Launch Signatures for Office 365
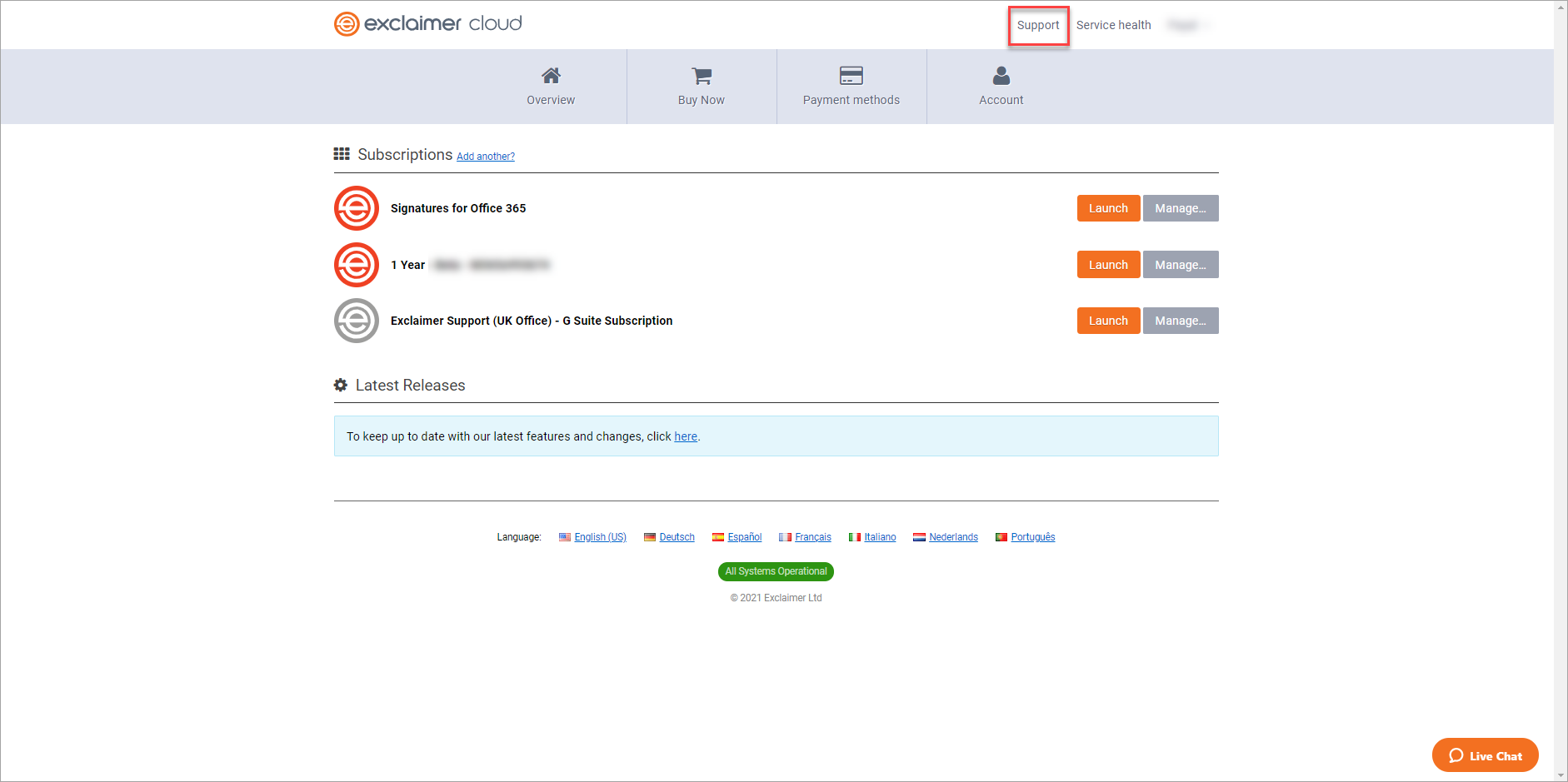Viewport: 1568px width, 782px height. [x=1108, y=208]
